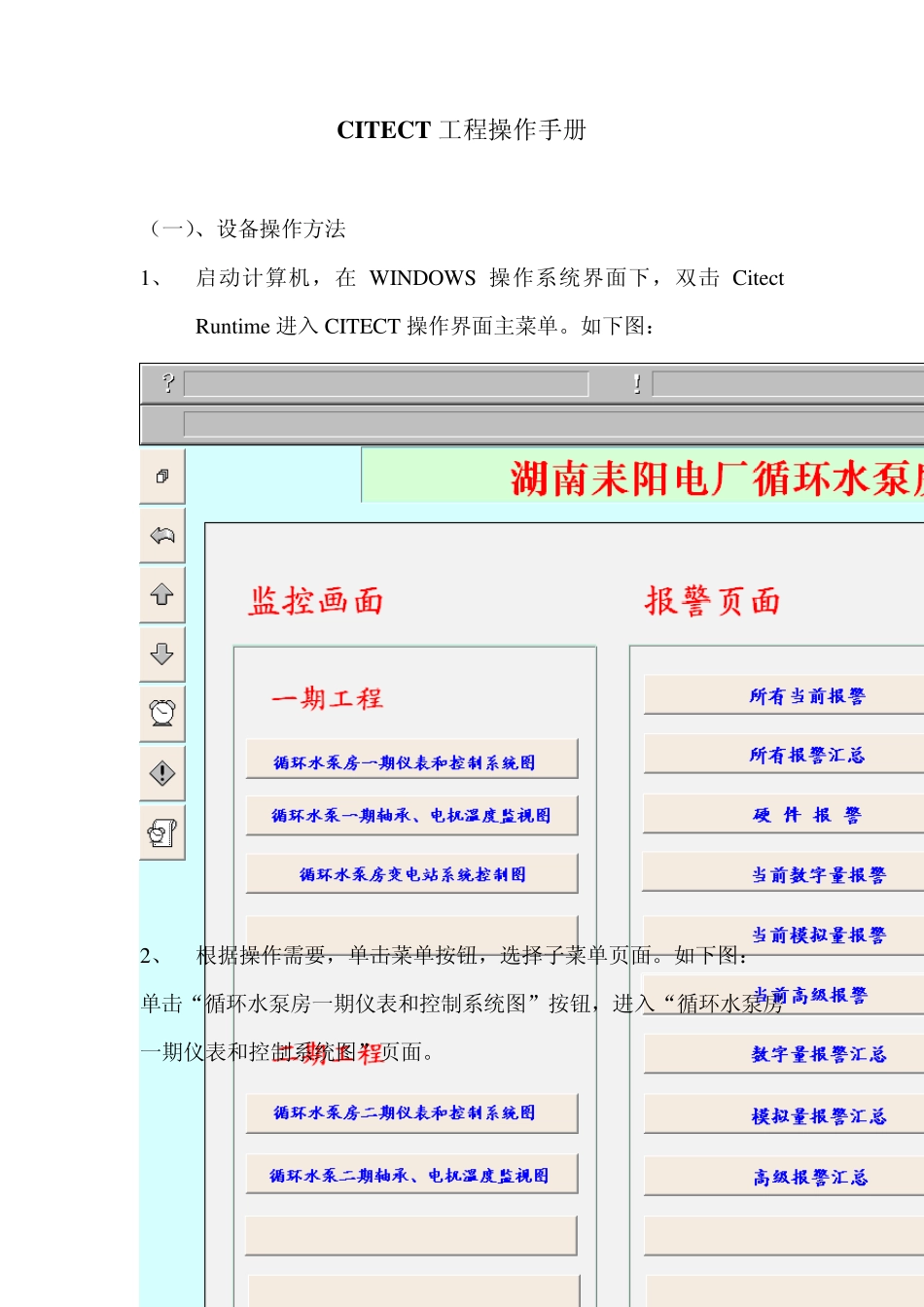
Task: Open 循环水泵二期轴承、电机温度监视图 page
Action: tap(411, 1174)
